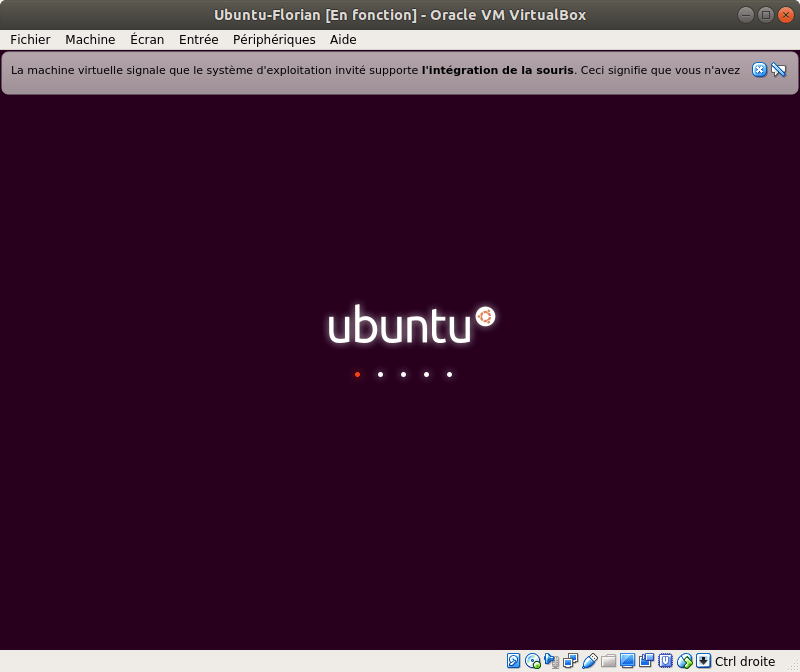Click the optical disc drive status icon

click(x=533, y=661)
